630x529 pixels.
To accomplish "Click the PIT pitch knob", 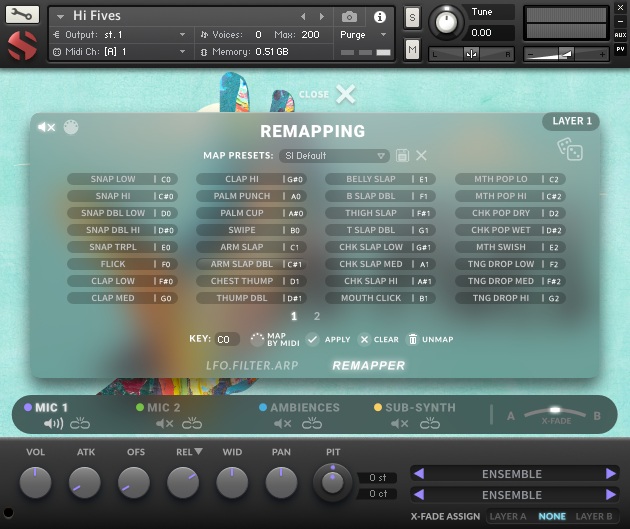I will [x=333, y=482].
